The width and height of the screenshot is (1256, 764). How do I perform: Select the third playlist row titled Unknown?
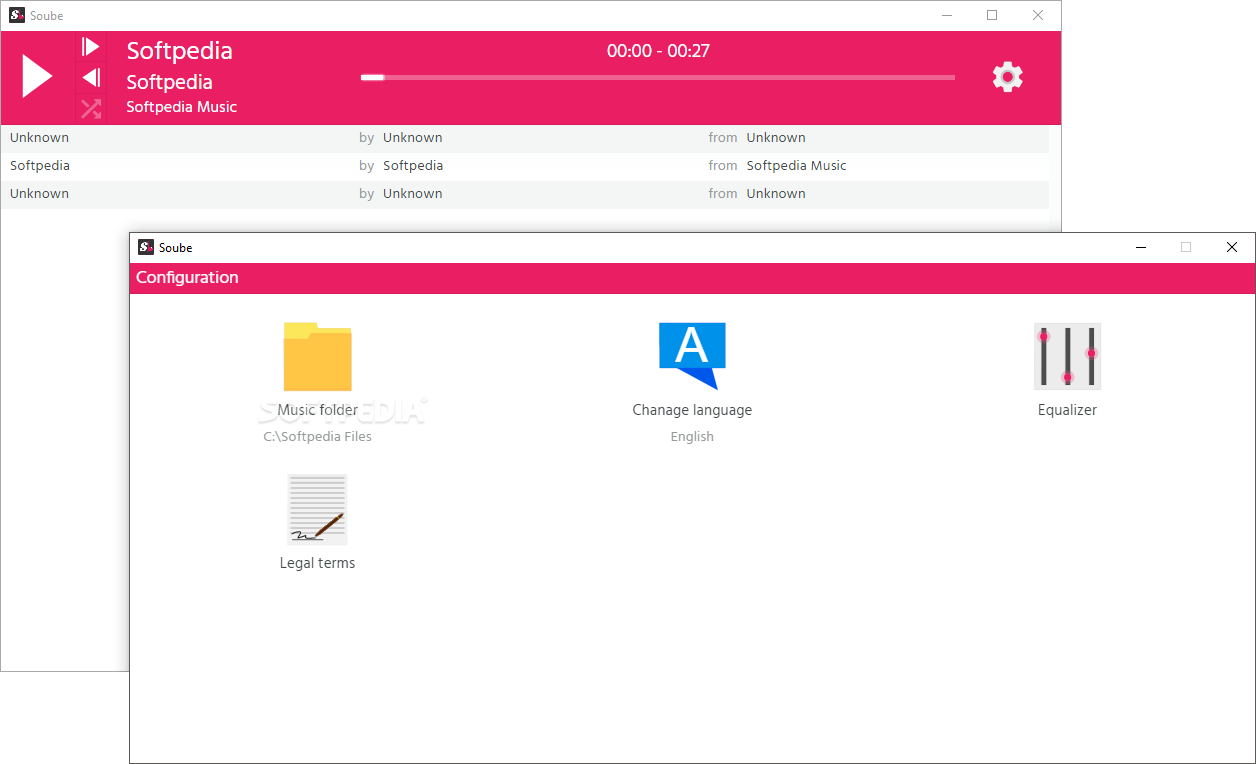coord(525,194)
